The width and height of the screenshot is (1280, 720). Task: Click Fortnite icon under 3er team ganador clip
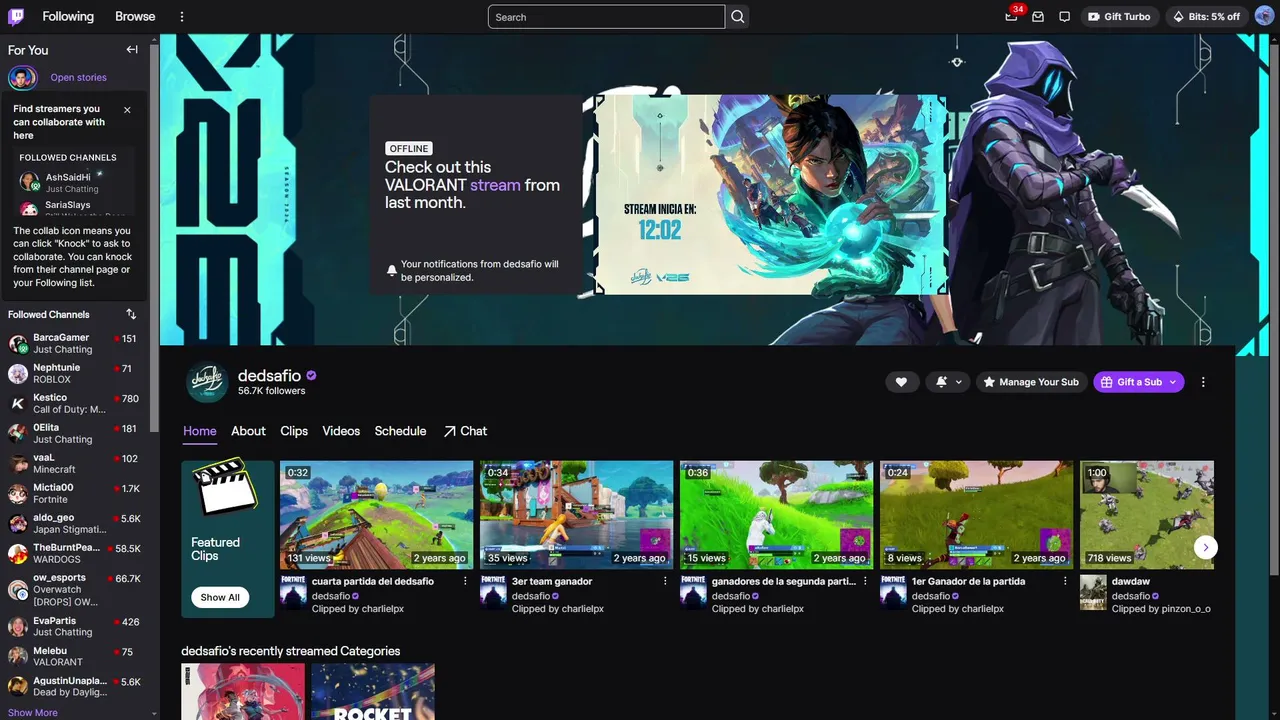coord(493,592)
